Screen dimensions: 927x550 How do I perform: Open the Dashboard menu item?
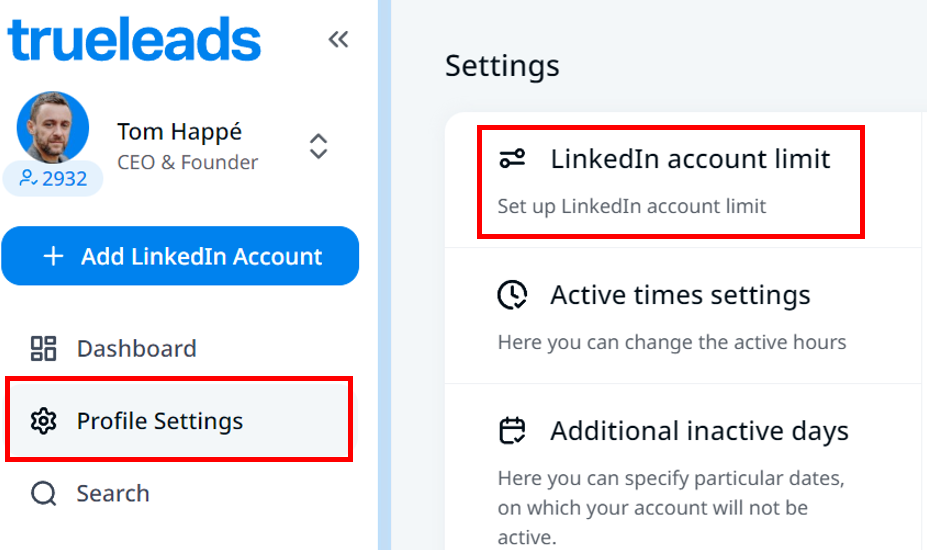point(136,348)
